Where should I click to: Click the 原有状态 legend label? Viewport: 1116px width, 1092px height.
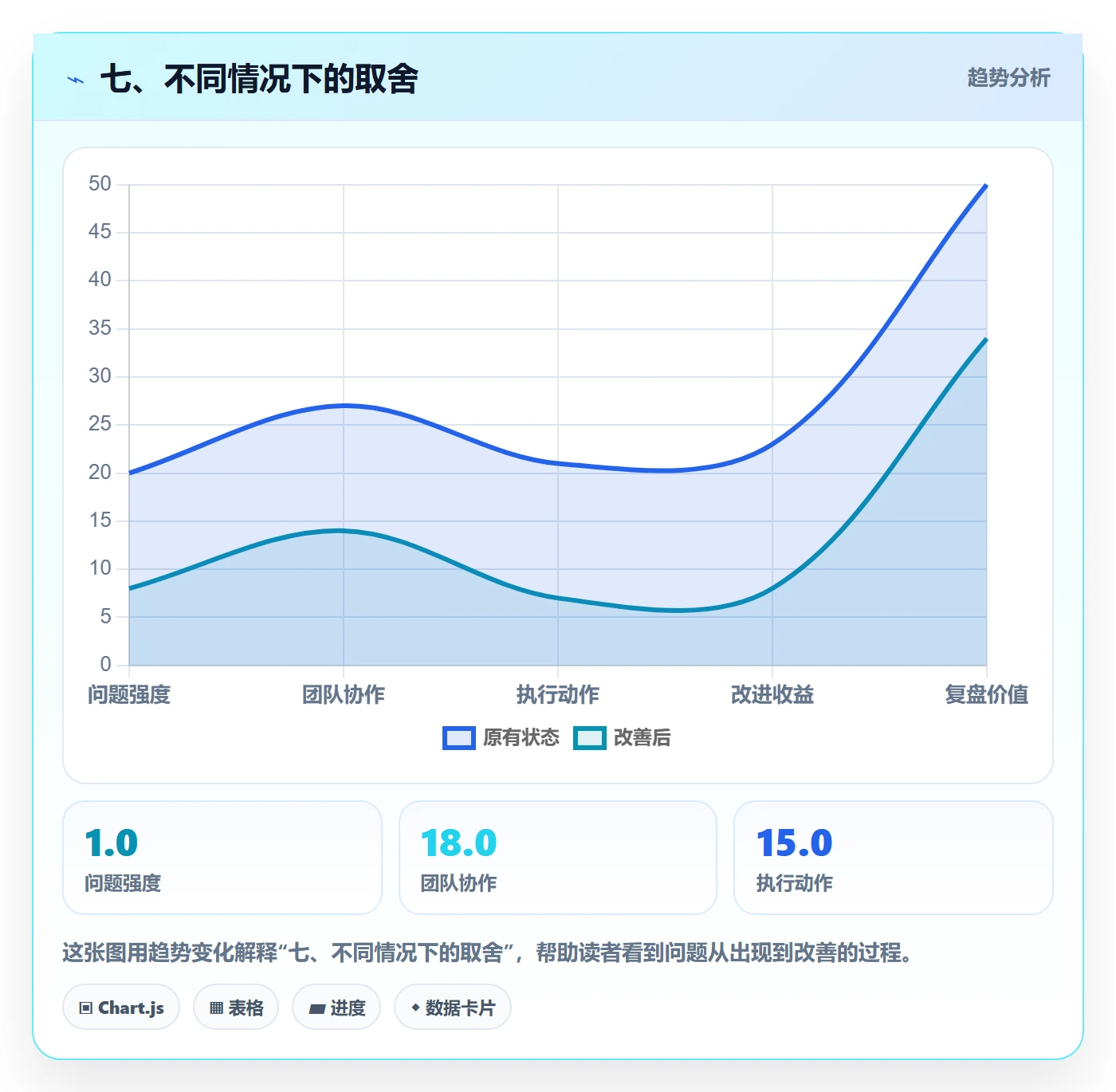521,738
